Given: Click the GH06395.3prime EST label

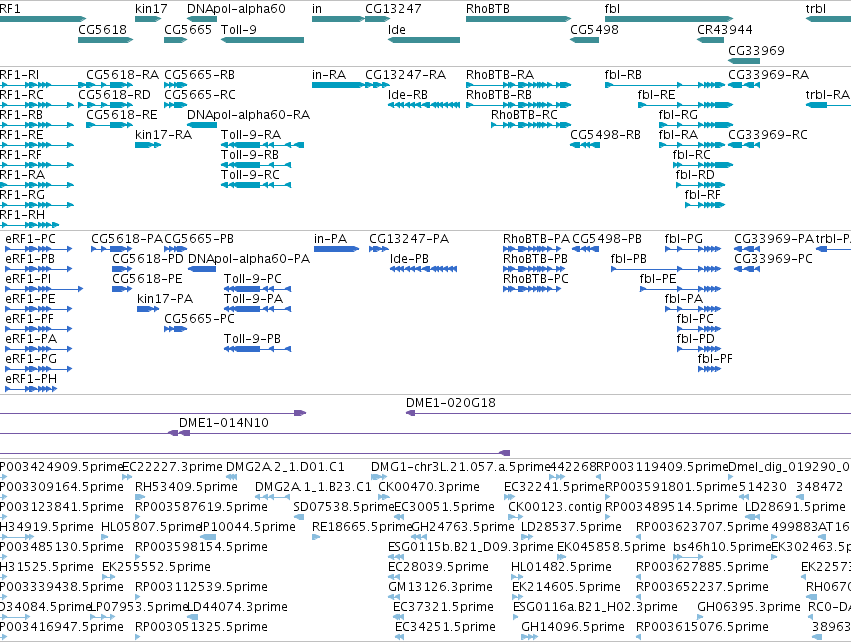Looking at the screenshot, I should [749, 607].
